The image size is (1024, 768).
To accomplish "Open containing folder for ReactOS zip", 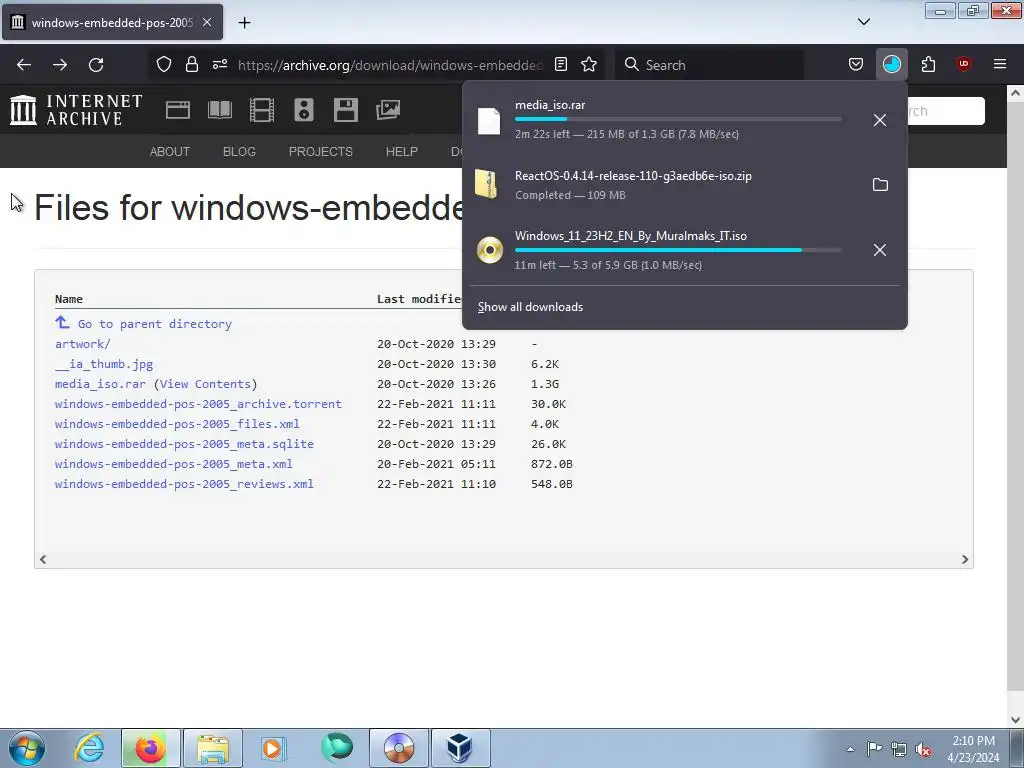I will [x=880, y=185].
